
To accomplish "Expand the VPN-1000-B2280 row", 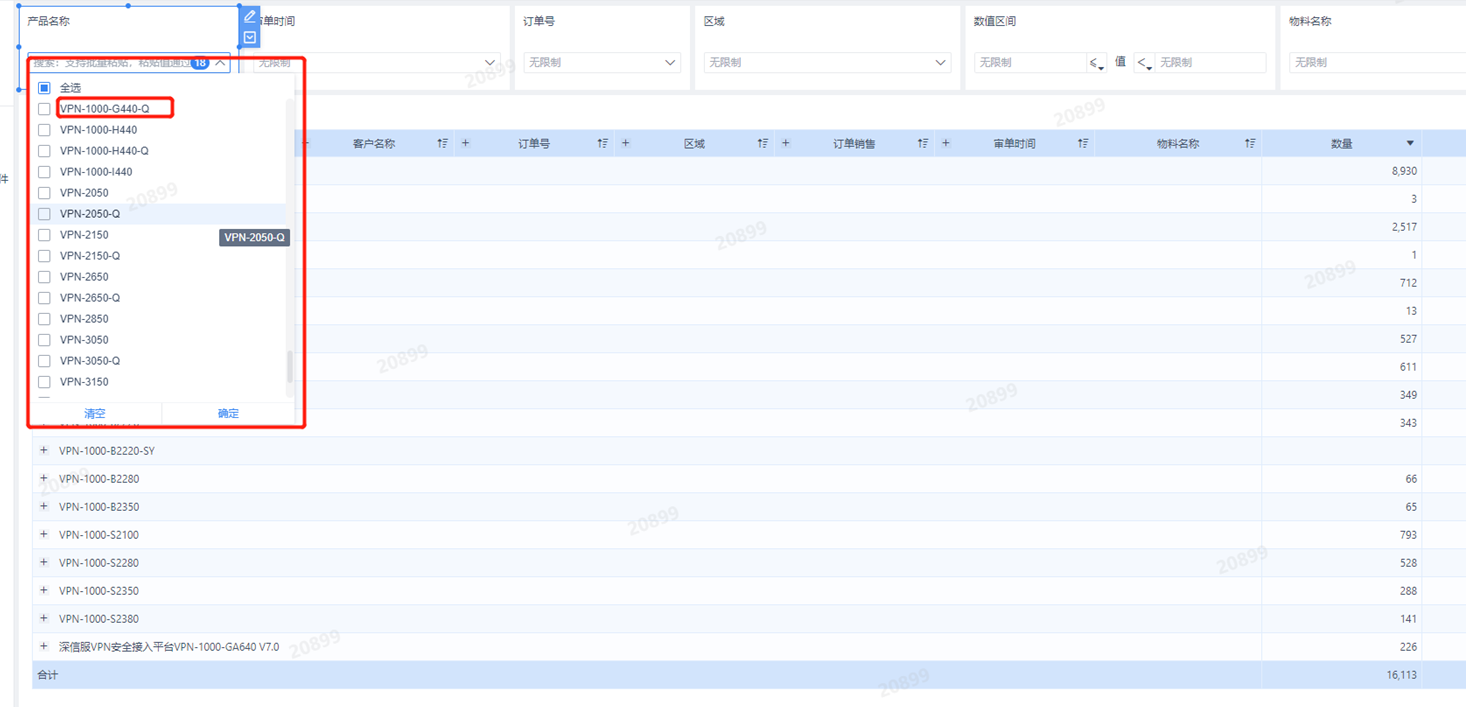I will [x=44, y=479].
